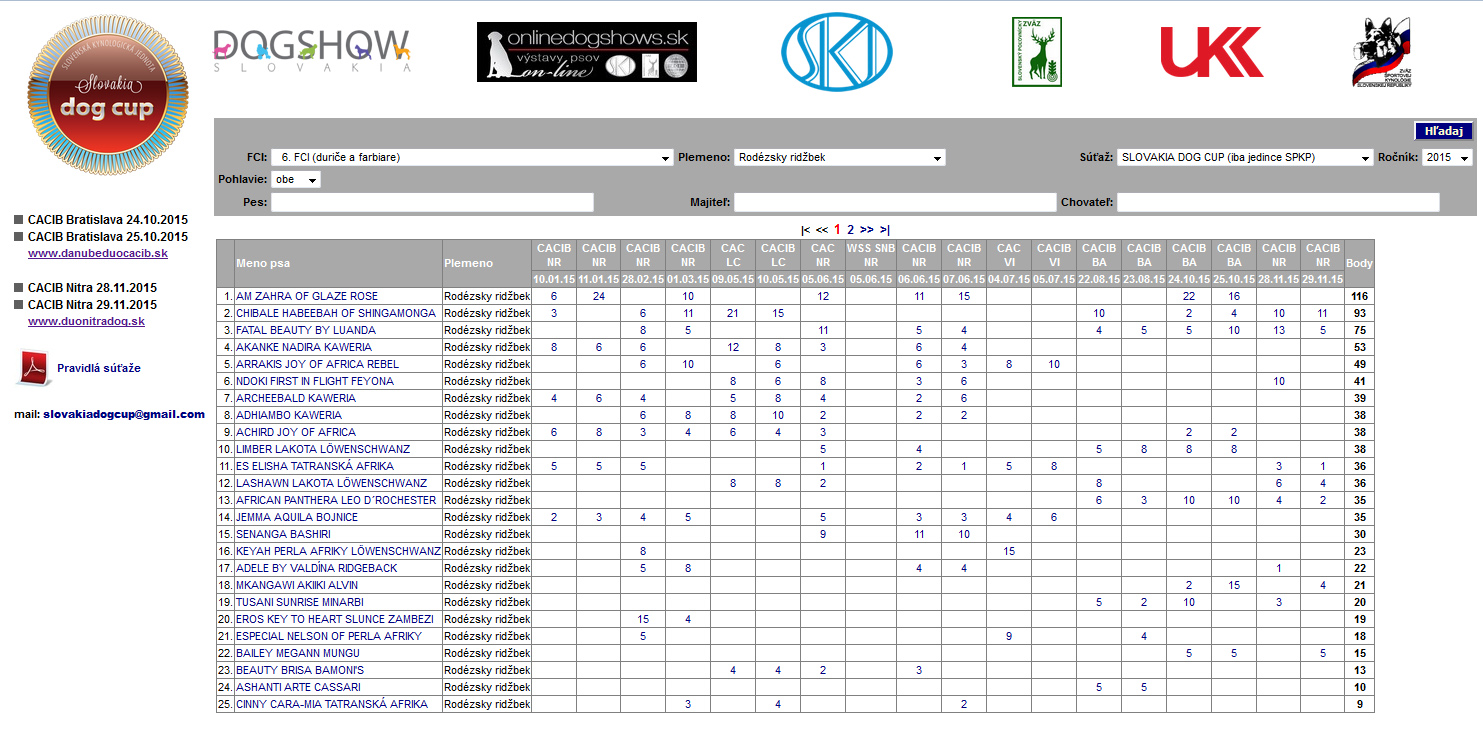Click the blue SKJ oval logo
The width and height of the screenshot is (1483, 738).
(836, 51)
